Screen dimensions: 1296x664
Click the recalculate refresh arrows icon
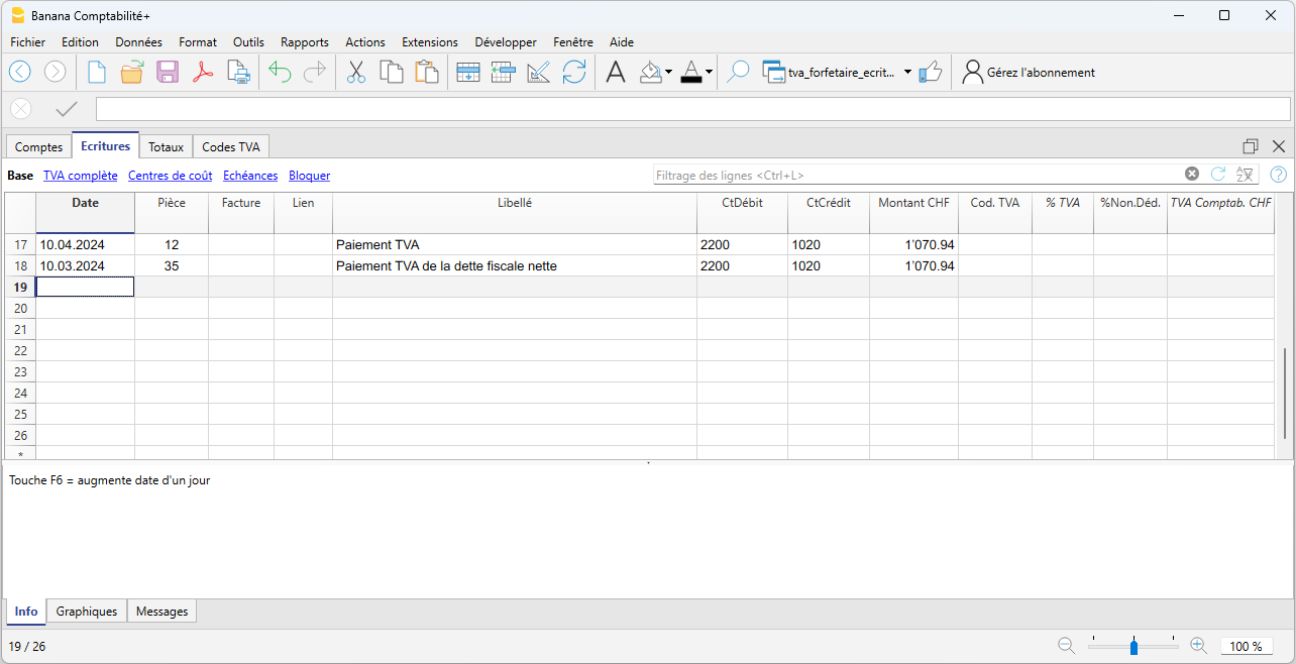coord(574,72)
